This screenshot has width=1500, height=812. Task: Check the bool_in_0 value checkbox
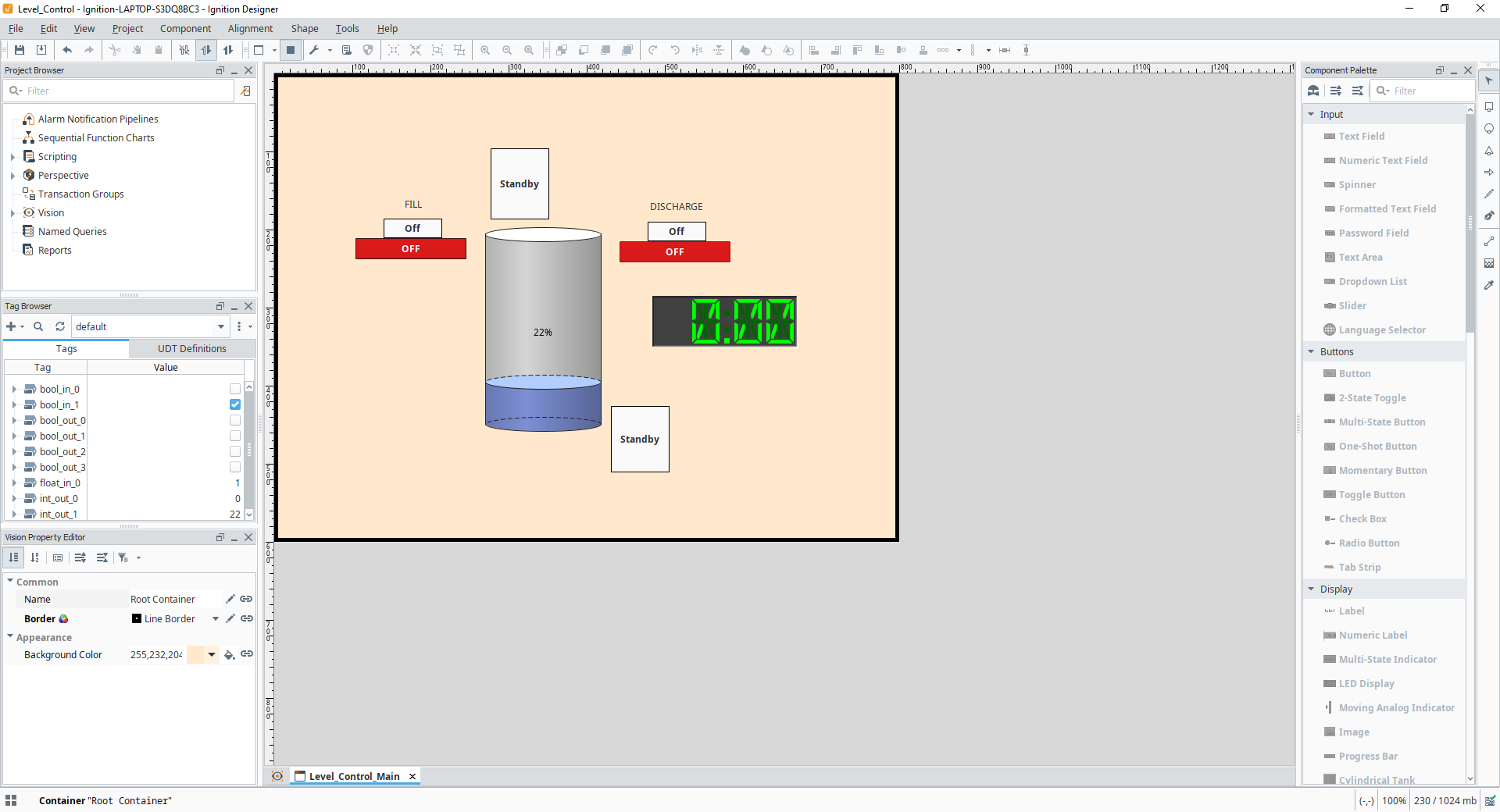point(235,389)
